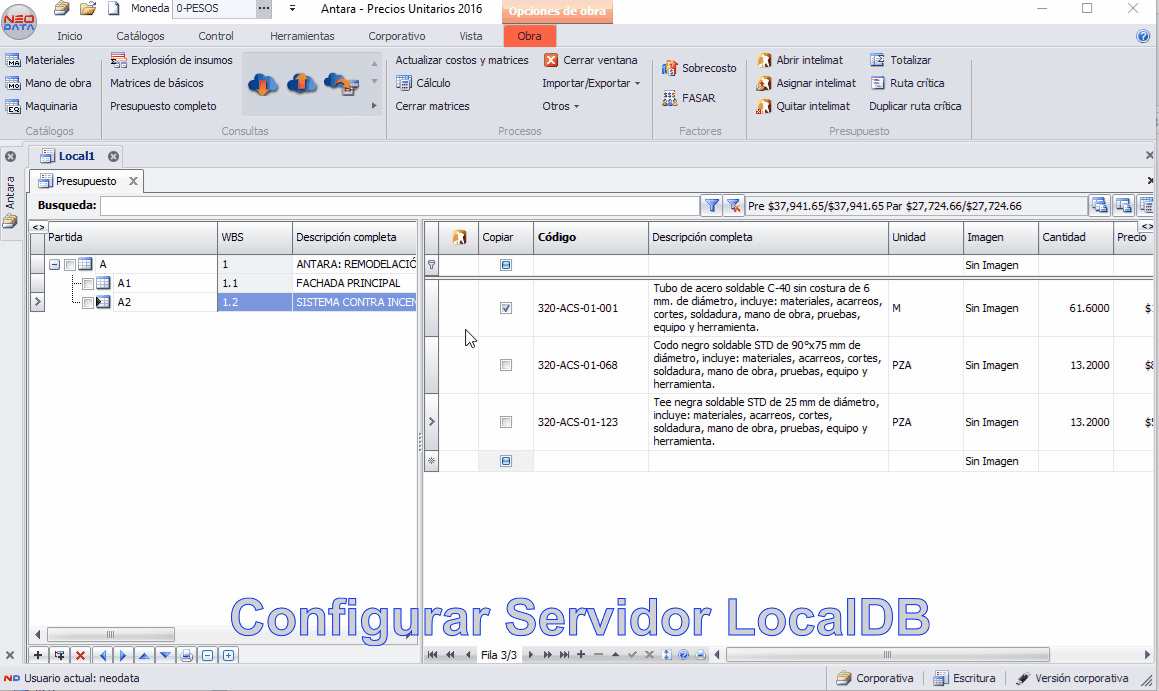Open the Cálculo process
The width and height of the screenshot is (1159, 691).
point(423,83)
